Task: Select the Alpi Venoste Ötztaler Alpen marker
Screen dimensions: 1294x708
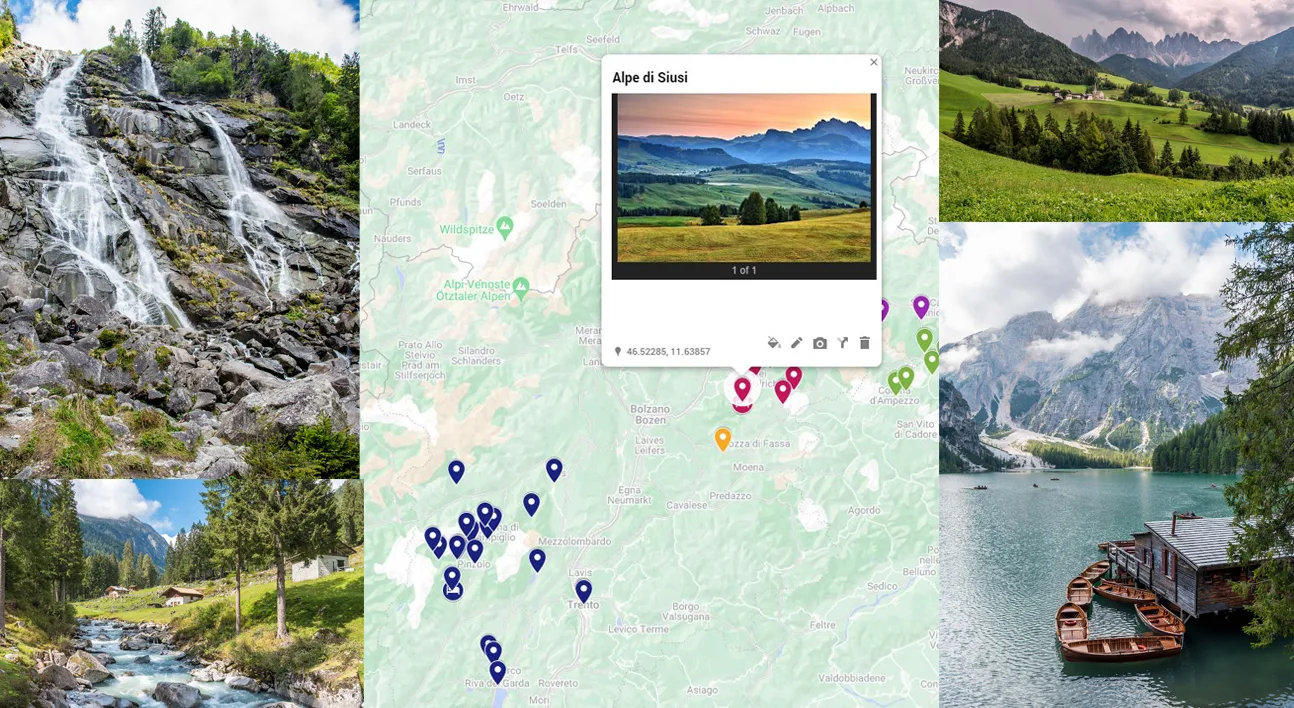Action: tap(521, 289)
